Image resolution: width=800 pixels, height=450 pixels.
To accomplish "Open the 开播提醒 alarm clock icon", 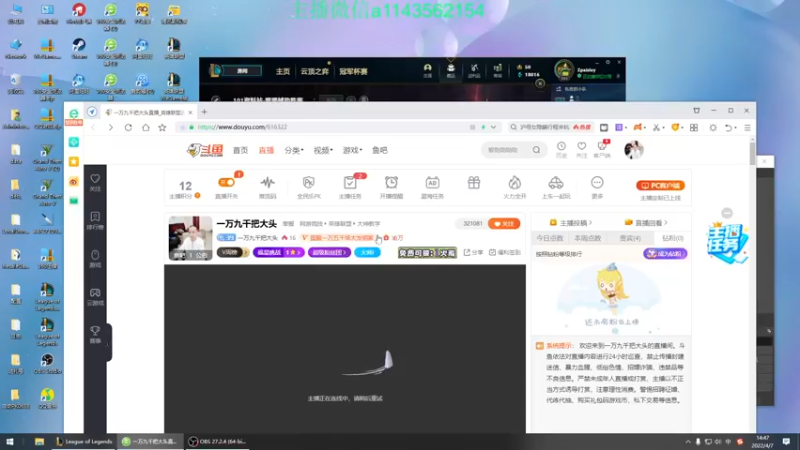I will (391, 183).
